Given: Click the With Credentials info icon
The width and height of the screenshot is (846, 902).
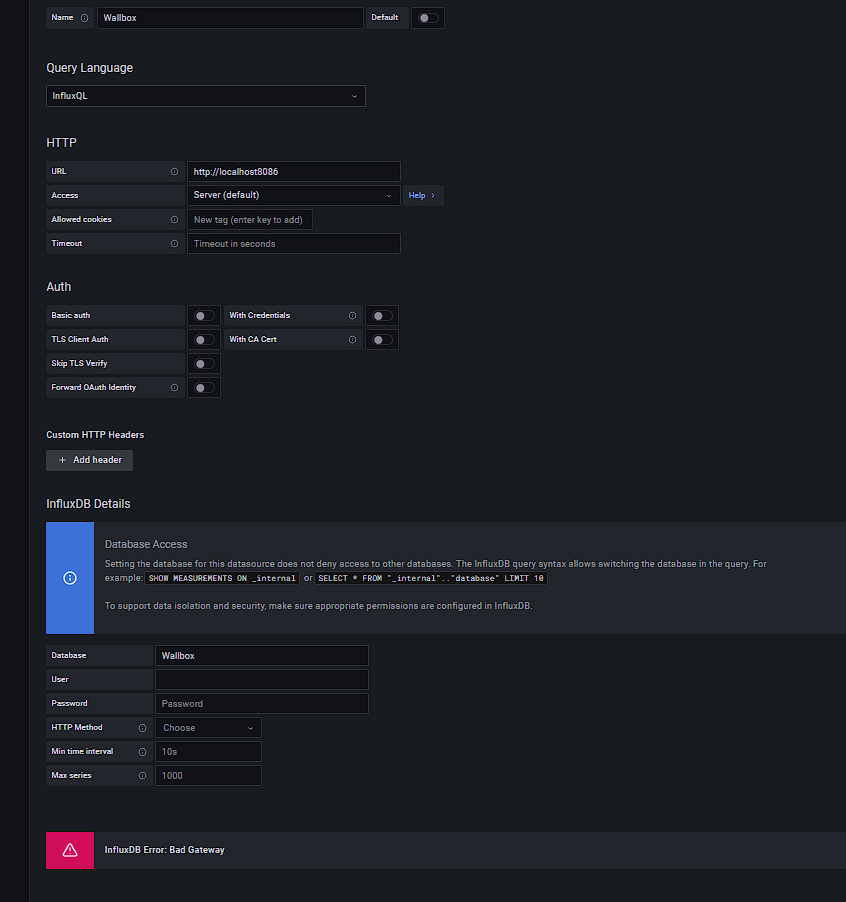Looking at the screenshot, I should (x=352, y=316).
